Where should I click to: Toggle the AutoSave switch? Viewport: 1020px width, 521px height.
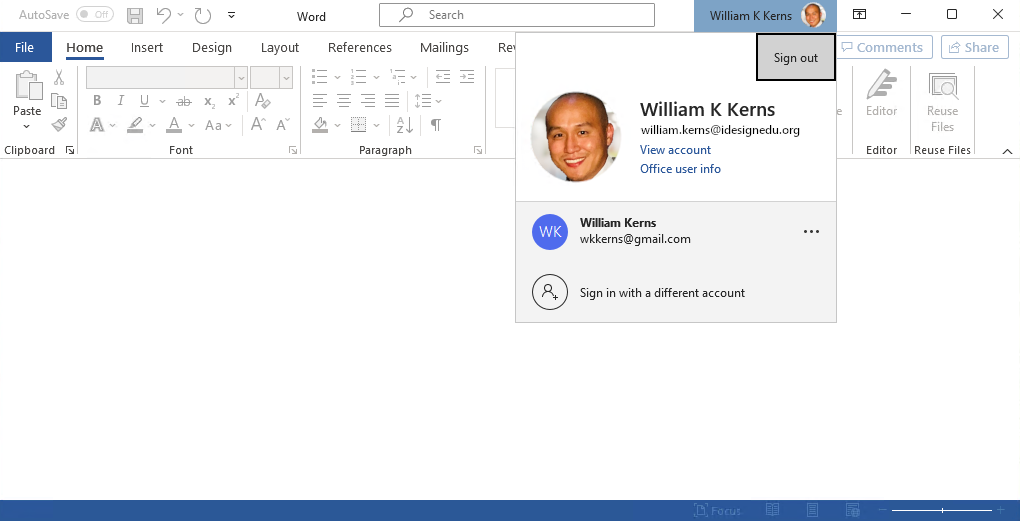point(94,14)
